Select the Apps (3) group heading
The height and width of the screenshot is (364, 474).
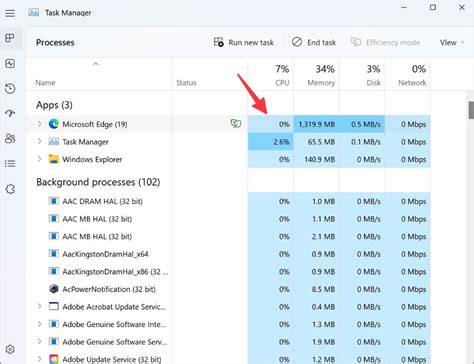tap(54, 105)
